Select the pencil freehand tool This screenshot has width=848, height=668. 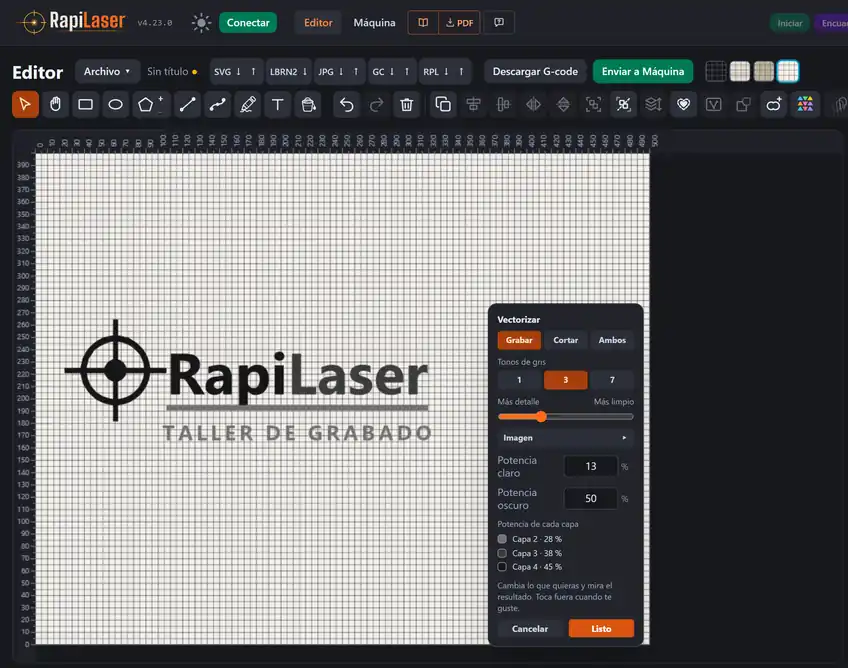tap(248, 104)
